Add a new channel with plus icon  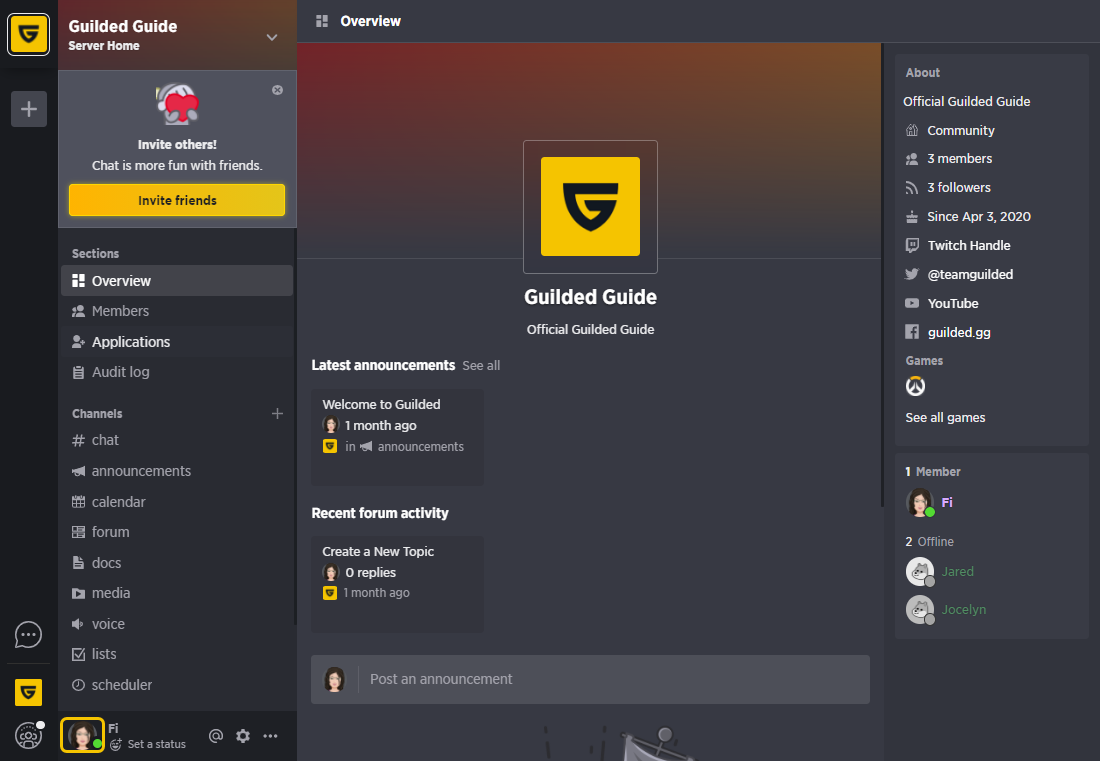click(277, 414)
